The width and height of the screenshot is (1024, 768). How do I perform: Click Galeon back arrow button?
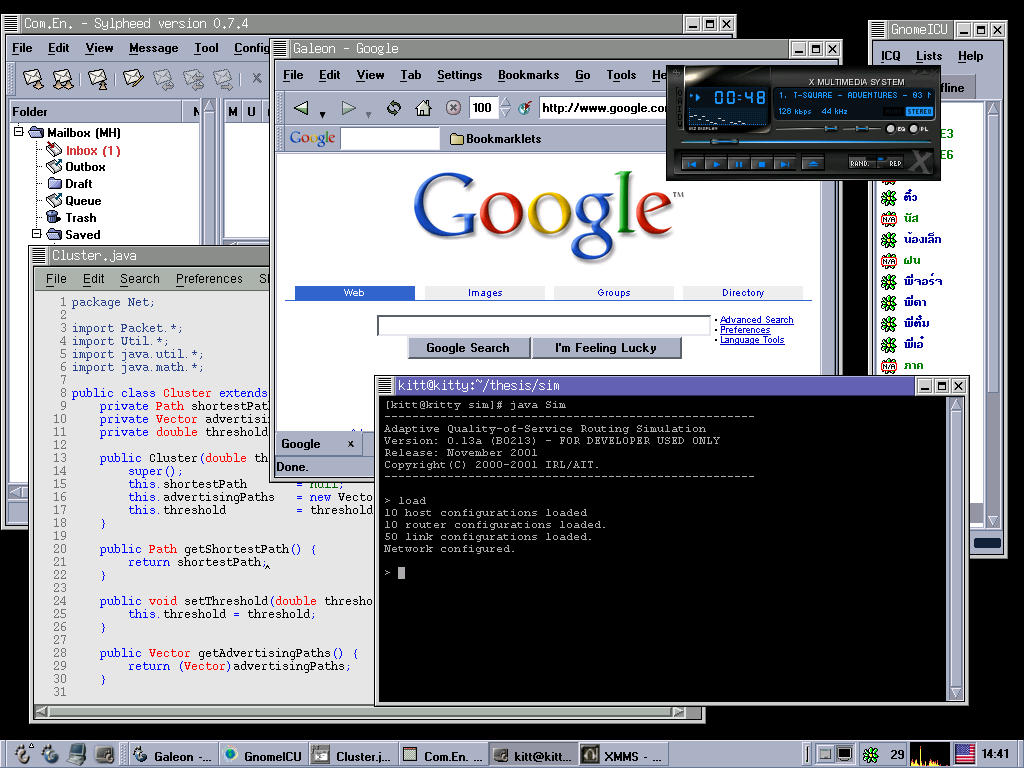click(x=302, y=108)
